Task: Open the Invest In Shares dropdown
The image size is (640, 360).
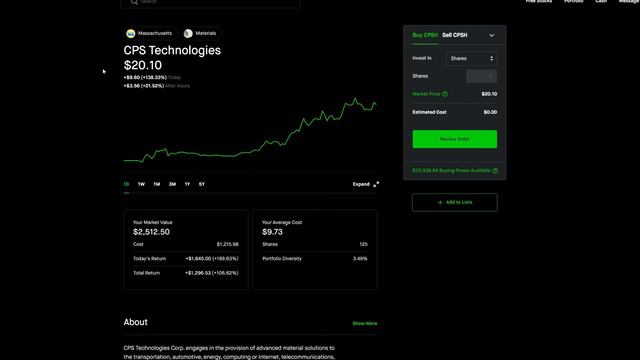Action: (471, 58)
